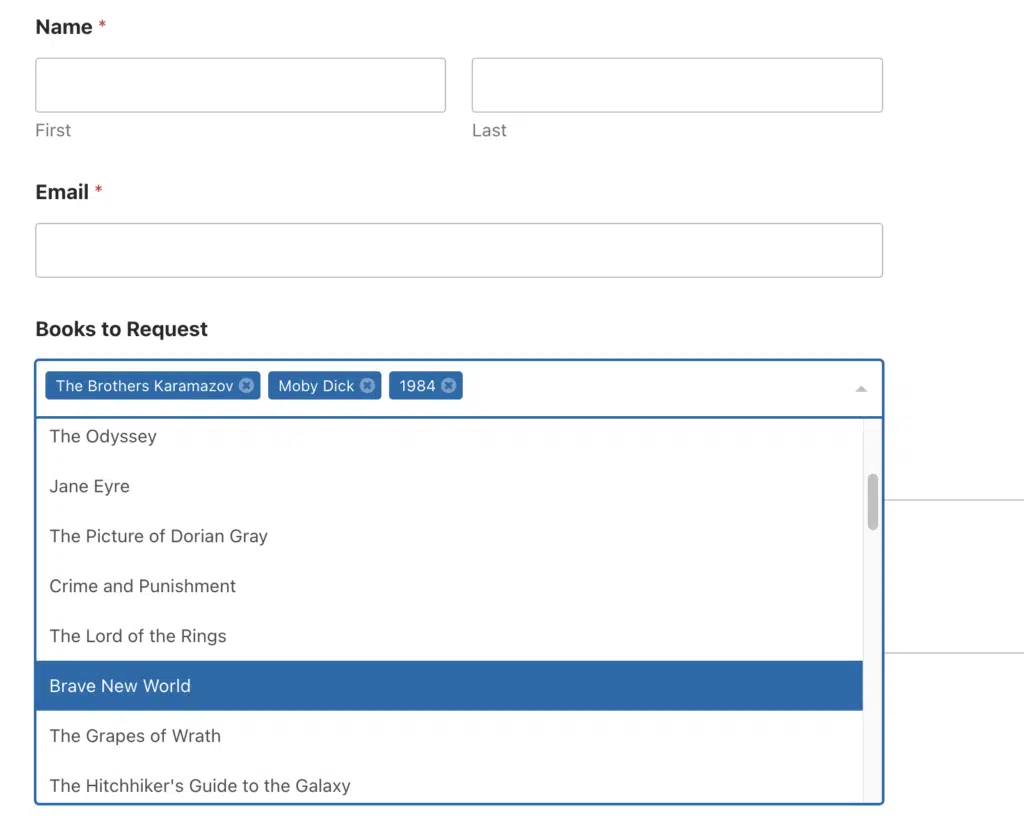Image resolution: width=1024 pixels, height=831 pixels.
Task: Select The Odyssey option
Action: tap(449, 436)
